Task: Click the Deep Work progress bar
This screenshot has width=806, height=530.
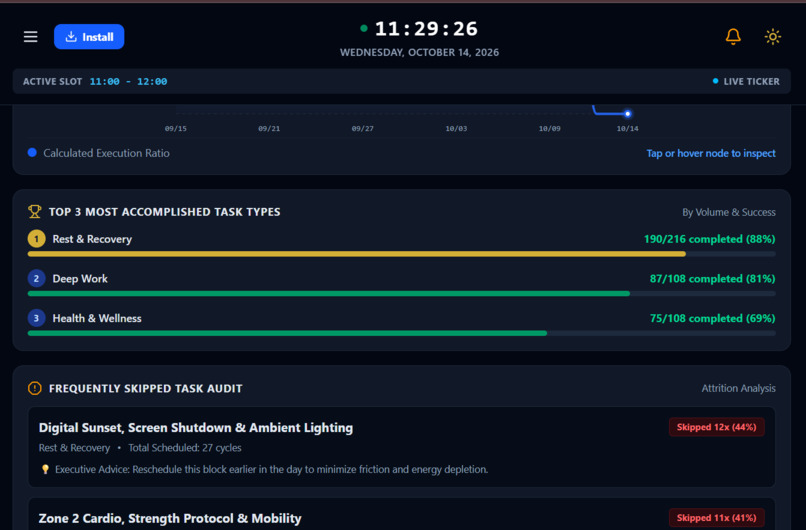Action: pos(401,294)
